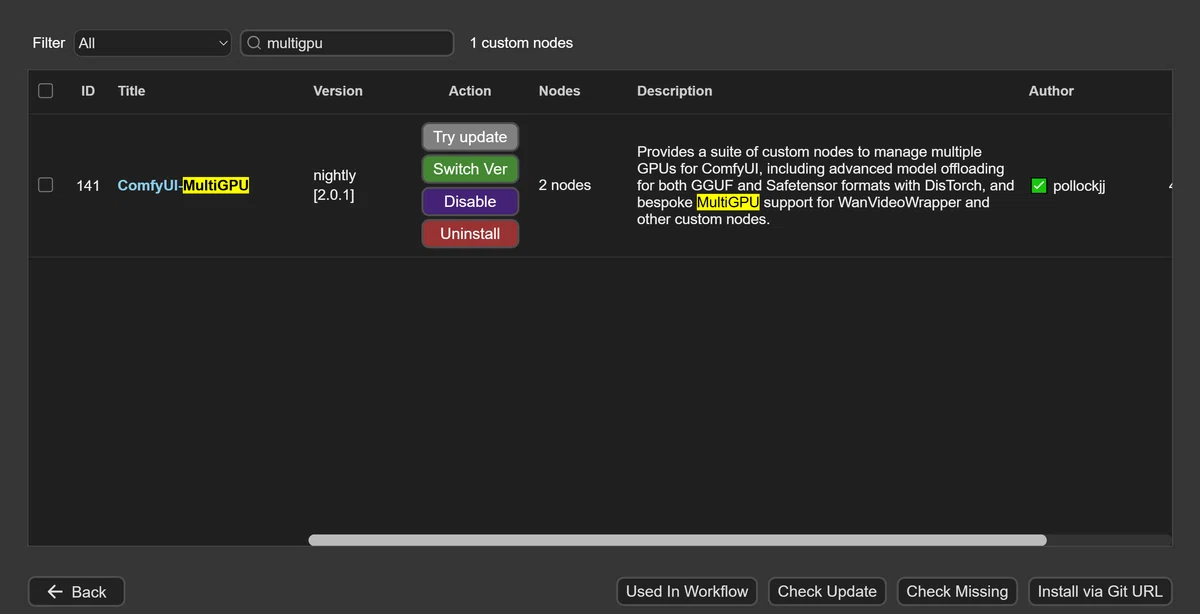Go Back to previous screen
The image size is (1200, 614).
pos(76,592)
